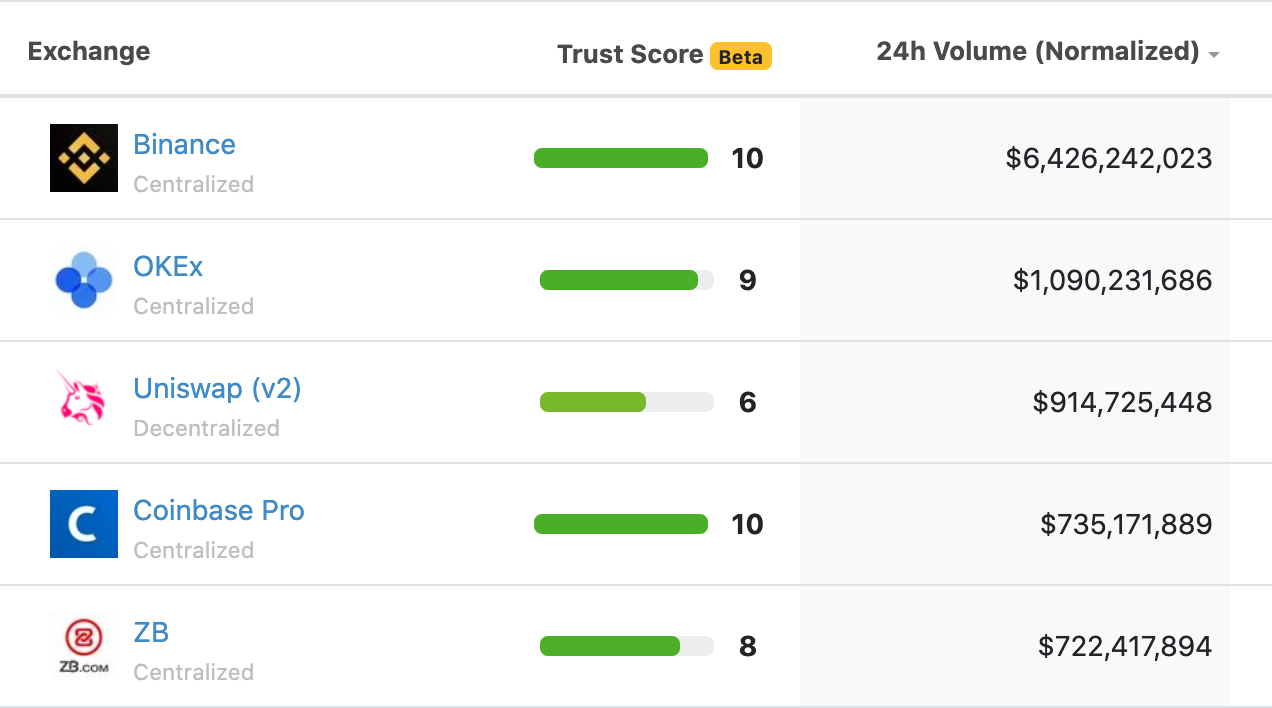This screenshot has width=1272, height=708.
Task: Click the ZB.com exchange logo
Action: [83, 645]
